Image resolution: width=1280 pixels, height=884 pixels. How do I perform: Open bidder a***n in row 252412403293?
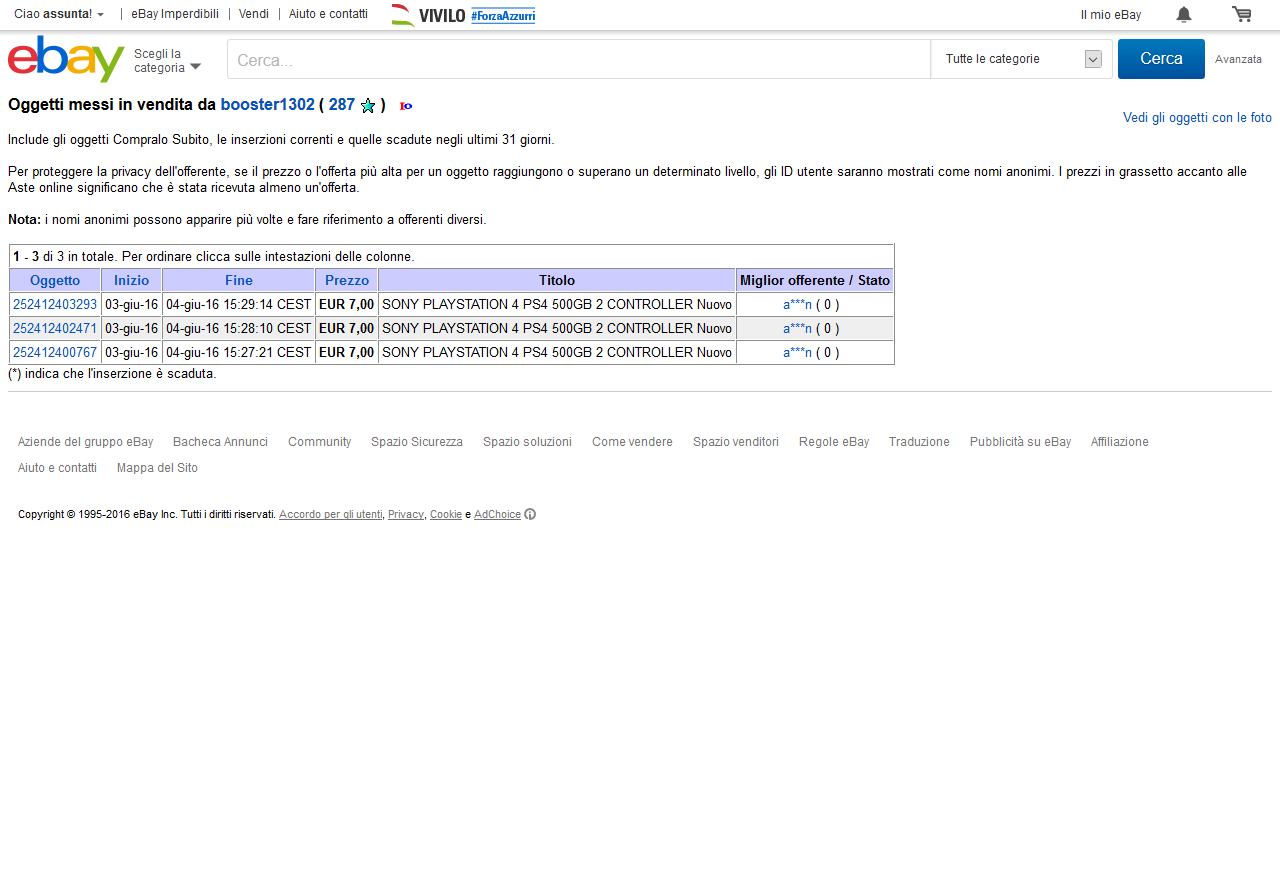797,305
